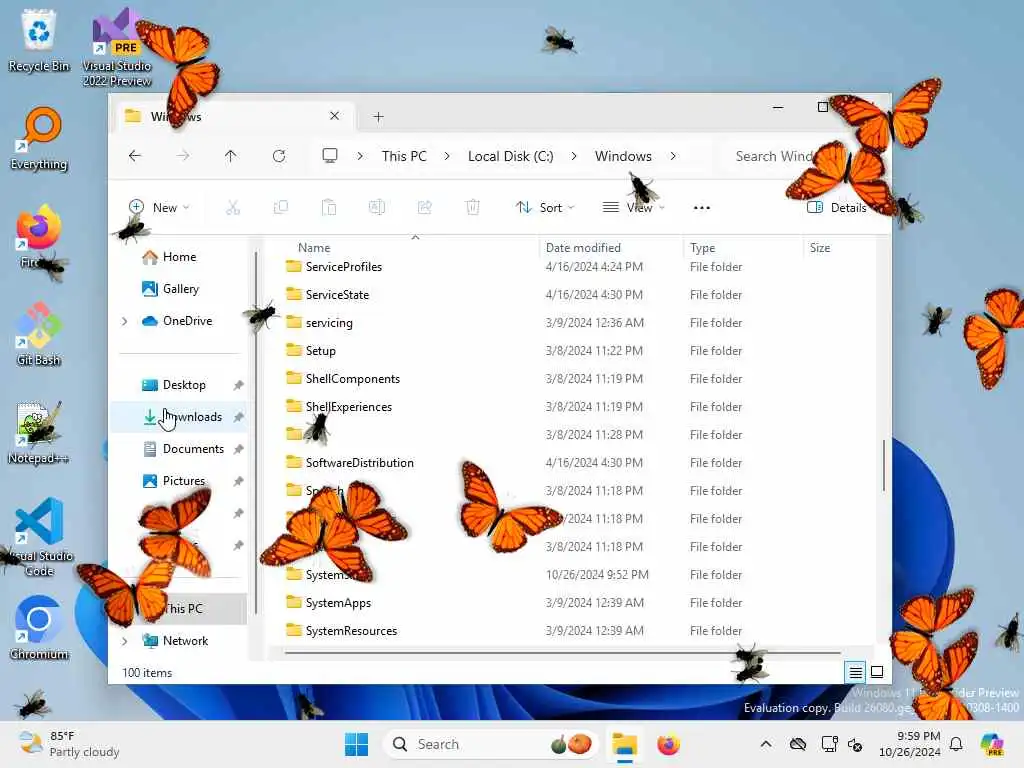This screenshot has height=768, width=1024.
Task: Open the weather widget showing 85°F
Action: point(69,744)
